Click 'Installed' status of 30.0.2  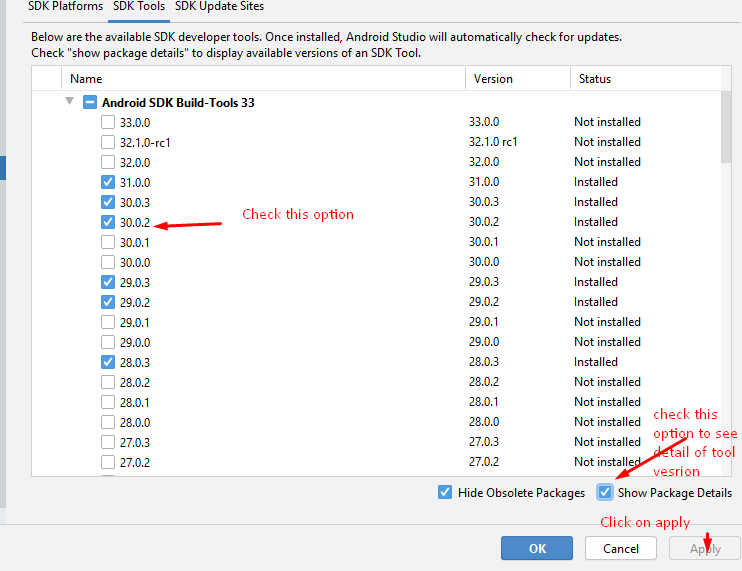click(596, 221)
